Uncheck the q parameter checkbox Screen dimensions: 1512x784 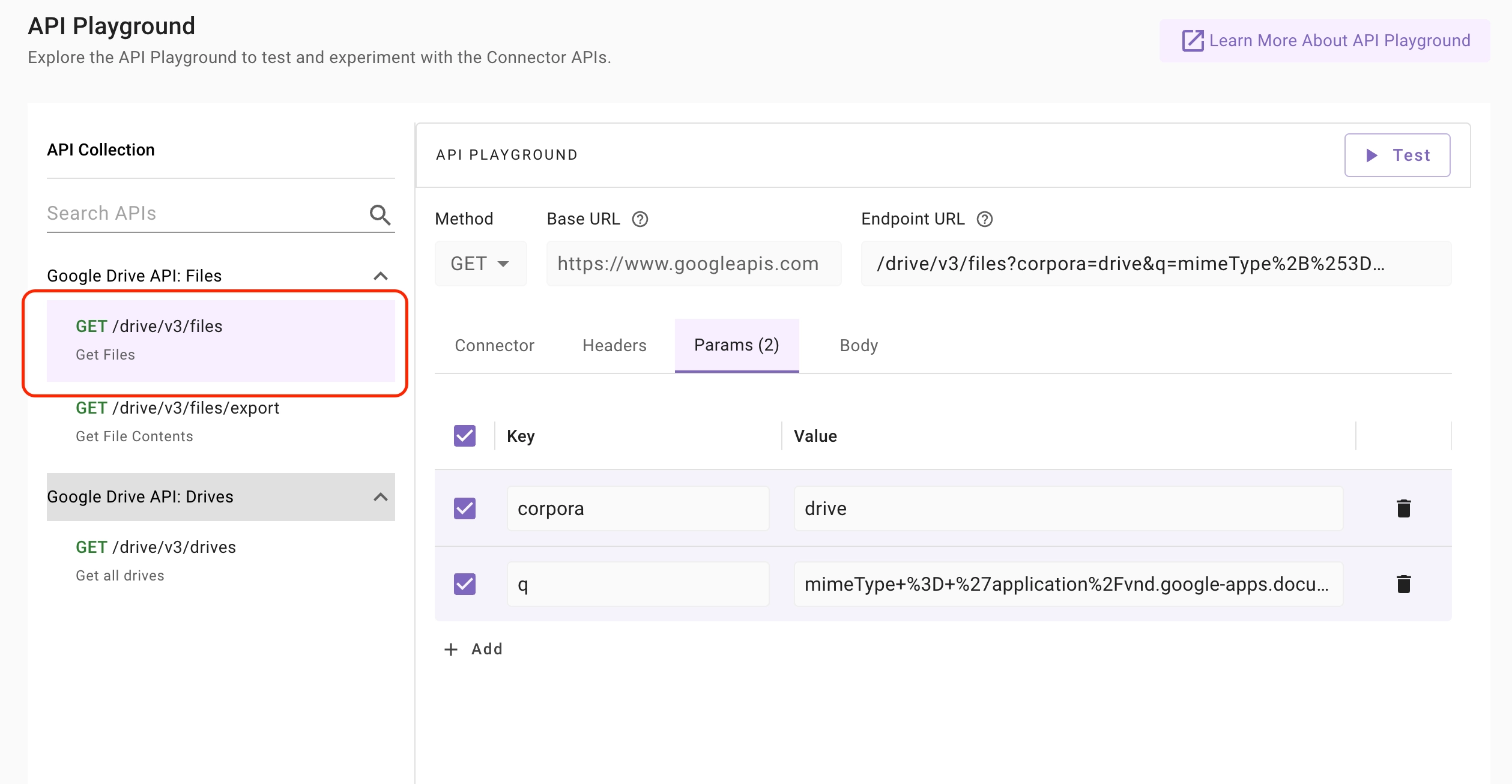tap(464, 584)
